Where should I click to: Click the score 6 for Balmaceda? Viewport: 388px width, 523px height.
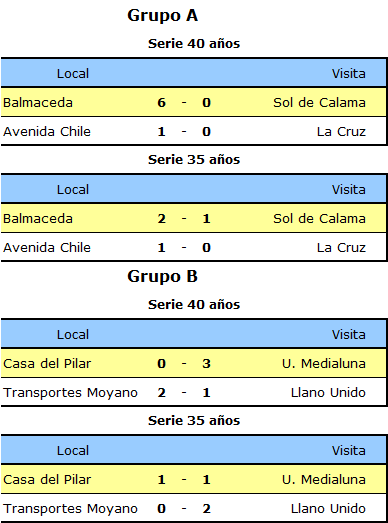pyautogui.click(x=161, y=102)
